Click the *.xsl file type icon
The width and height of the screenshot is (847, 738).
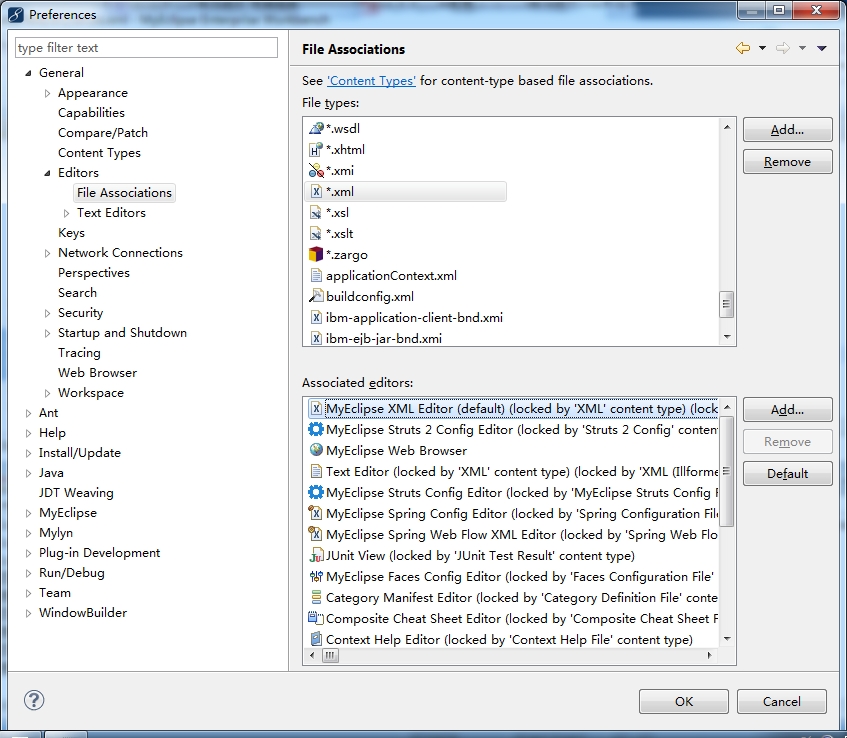click(x=315, y=213)
